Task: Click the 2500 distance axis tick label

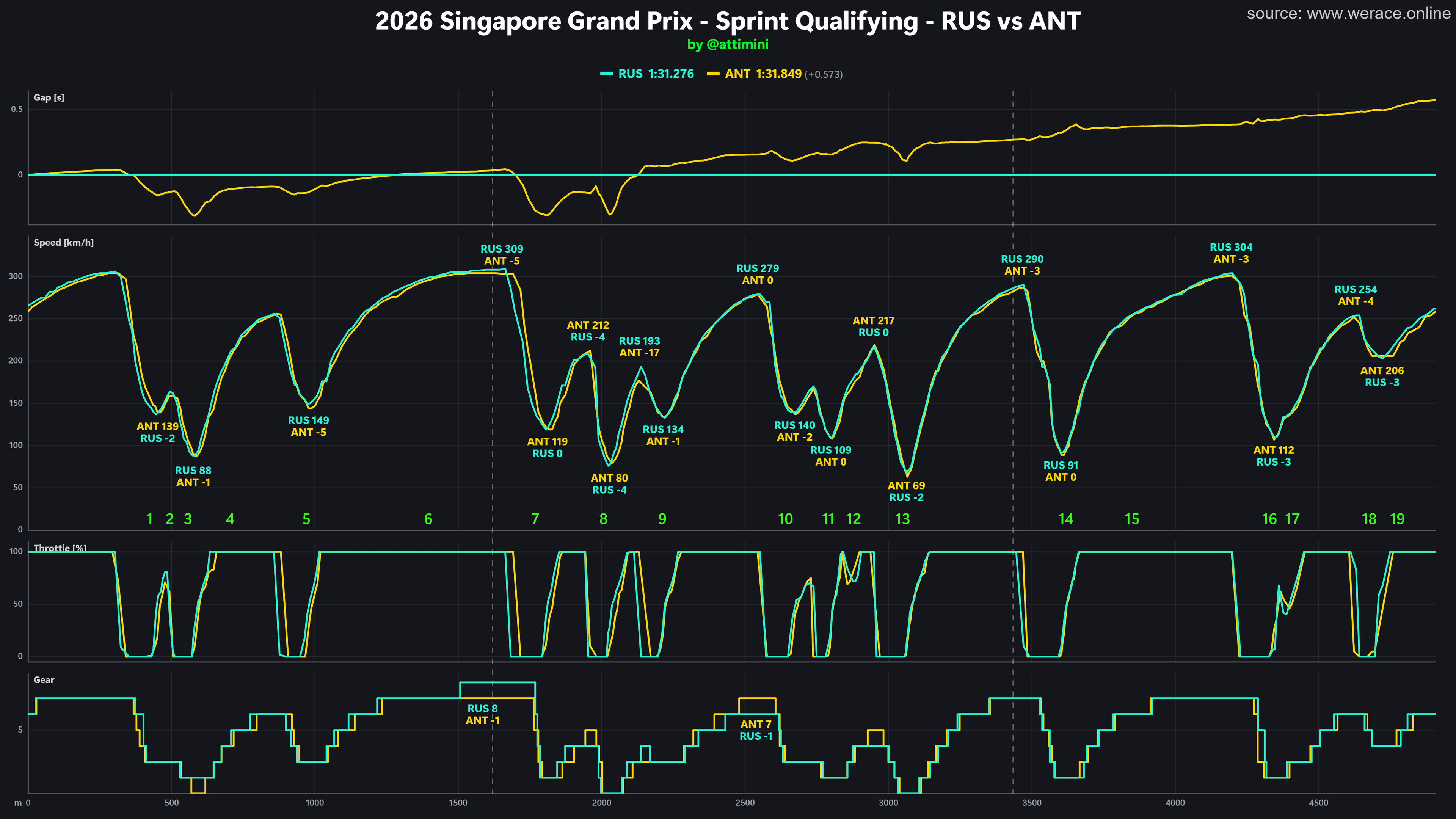Action: click(745, 803)
